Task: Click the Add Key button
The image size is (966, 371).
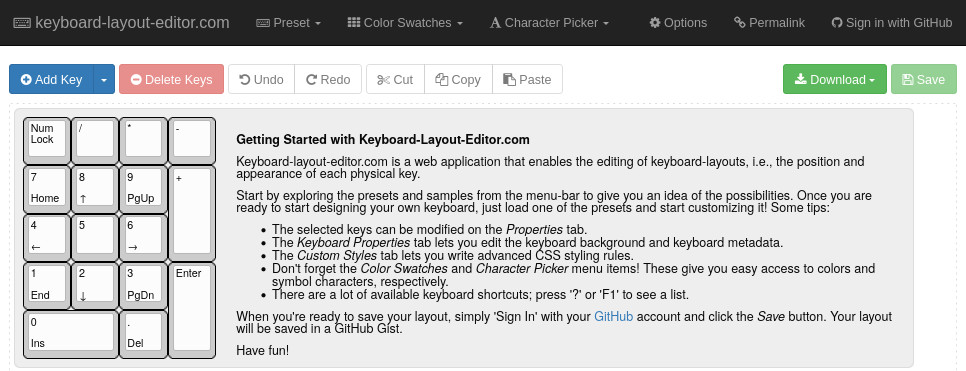Action: click(x=52, y=80)
